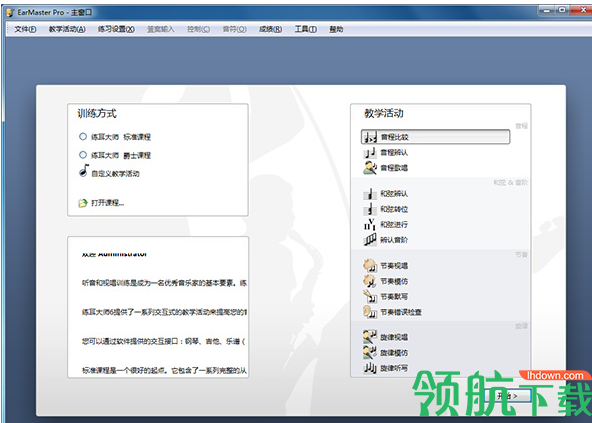Choose the 和弦进行 chord progression icon
This screenshot has height=423, width=592.
(x=370, y=224)
